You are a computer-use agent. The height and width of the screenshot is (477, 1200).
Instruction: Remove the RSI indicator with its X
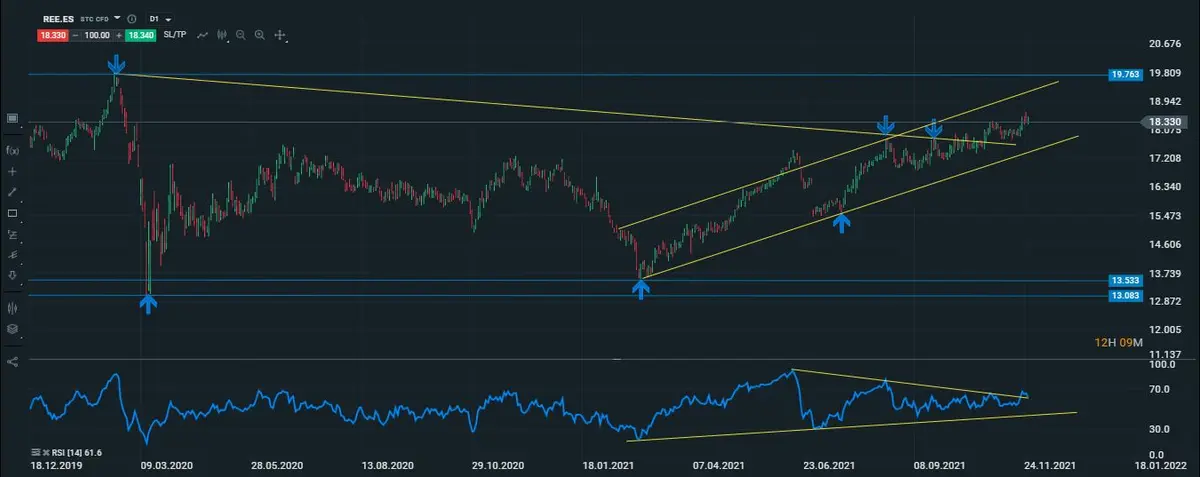tap(47, 452)
